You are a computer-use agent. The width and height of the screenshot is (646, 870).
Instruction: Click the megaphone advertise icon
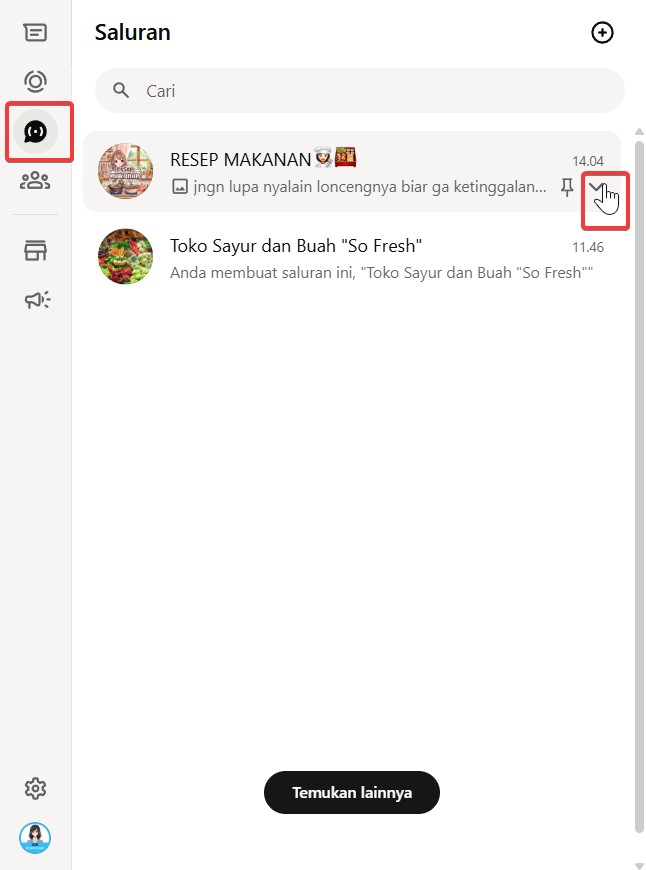point(35,300)
